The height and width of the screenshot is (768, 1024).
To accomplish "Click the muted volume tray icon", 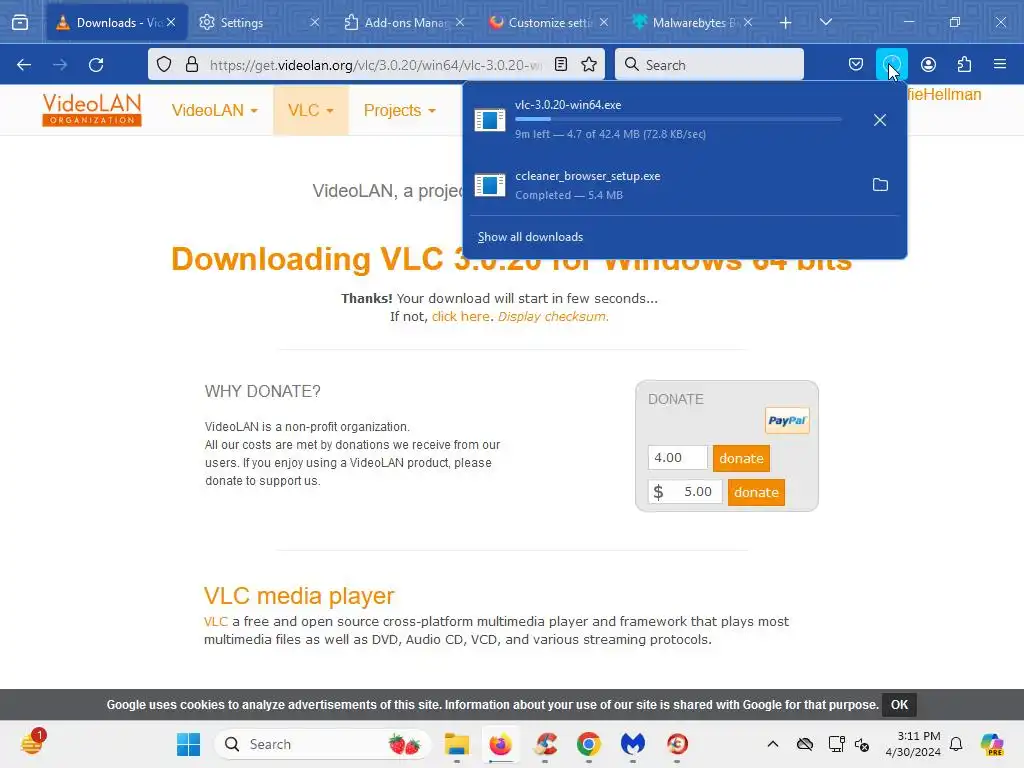I will pyautogui.click(x=862, y=744).
